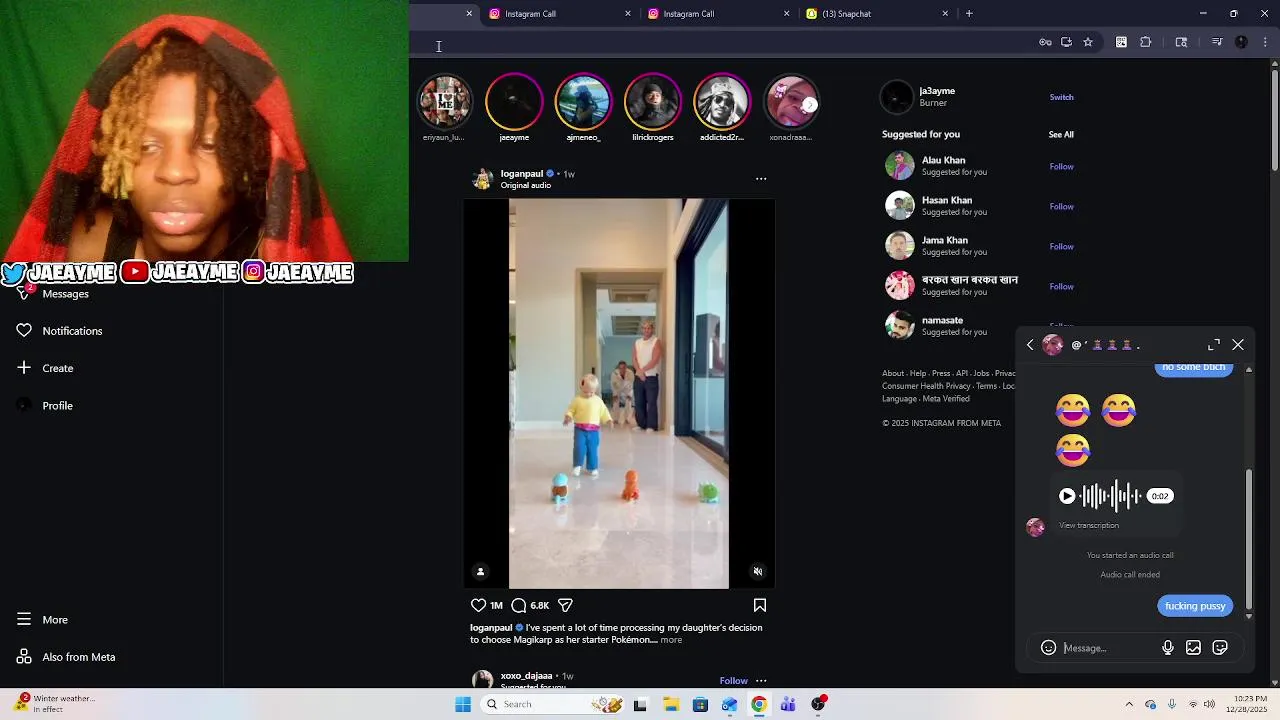1280x720 pixels.
Task: Open Chrome's three-dot menu
Action: coord(1266,42)
